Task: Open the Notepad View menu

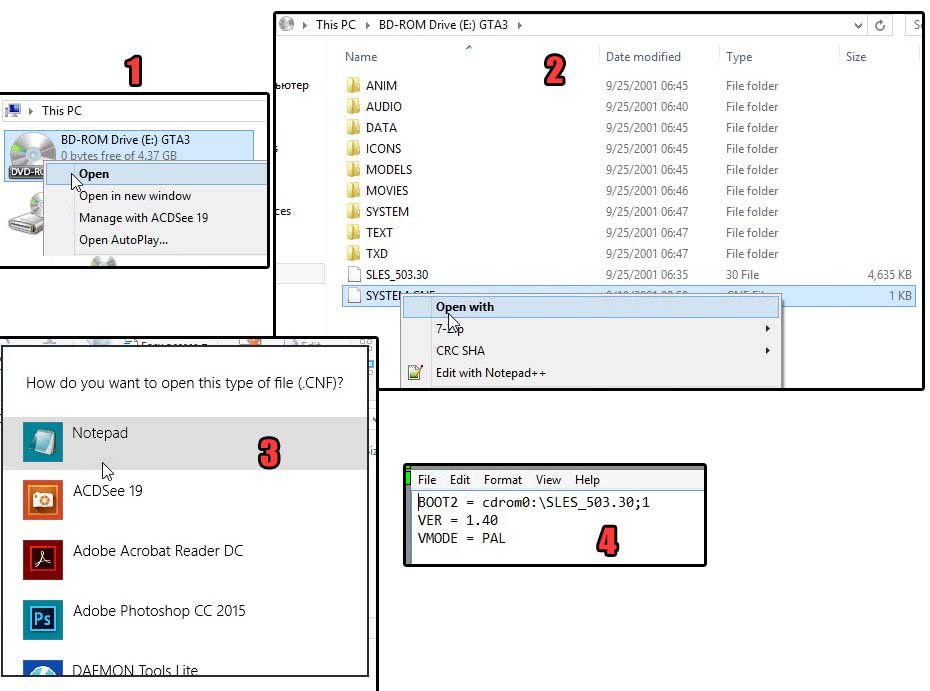Action: coord(548,479)
